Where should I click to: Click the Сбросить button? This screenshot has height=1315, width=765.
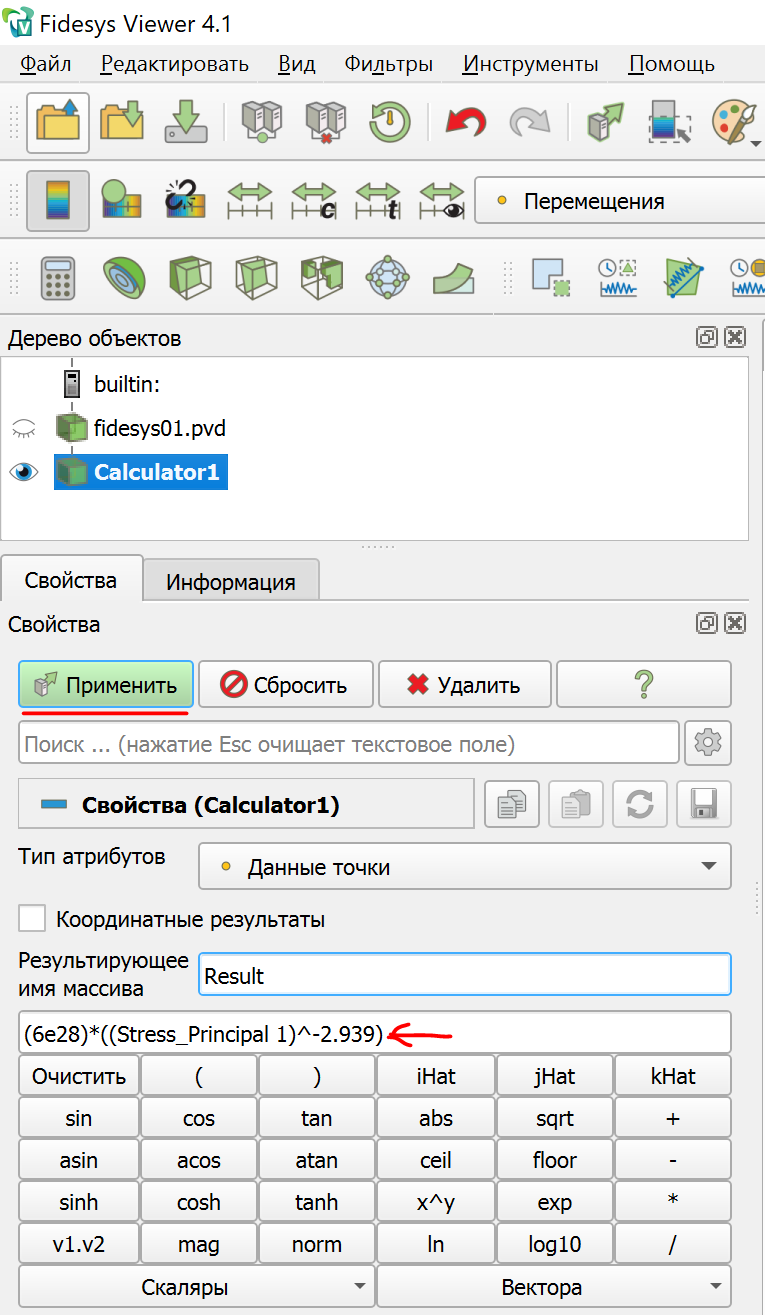(x=286, y=685)
